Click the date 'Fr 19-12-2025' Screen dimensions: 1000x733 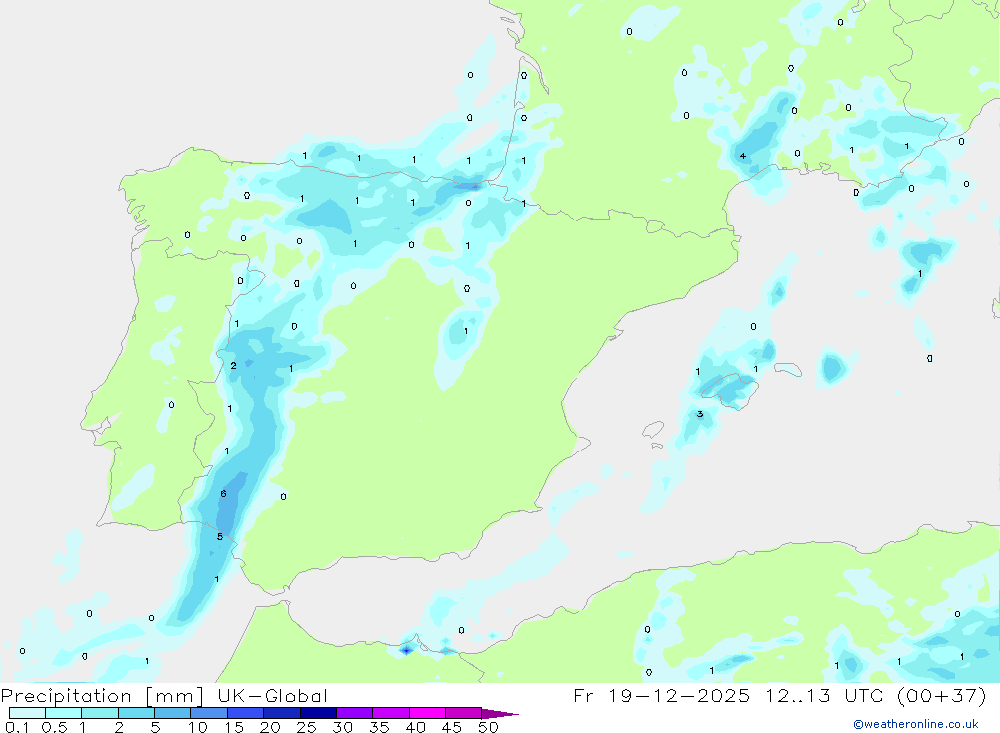click(661, 695)
